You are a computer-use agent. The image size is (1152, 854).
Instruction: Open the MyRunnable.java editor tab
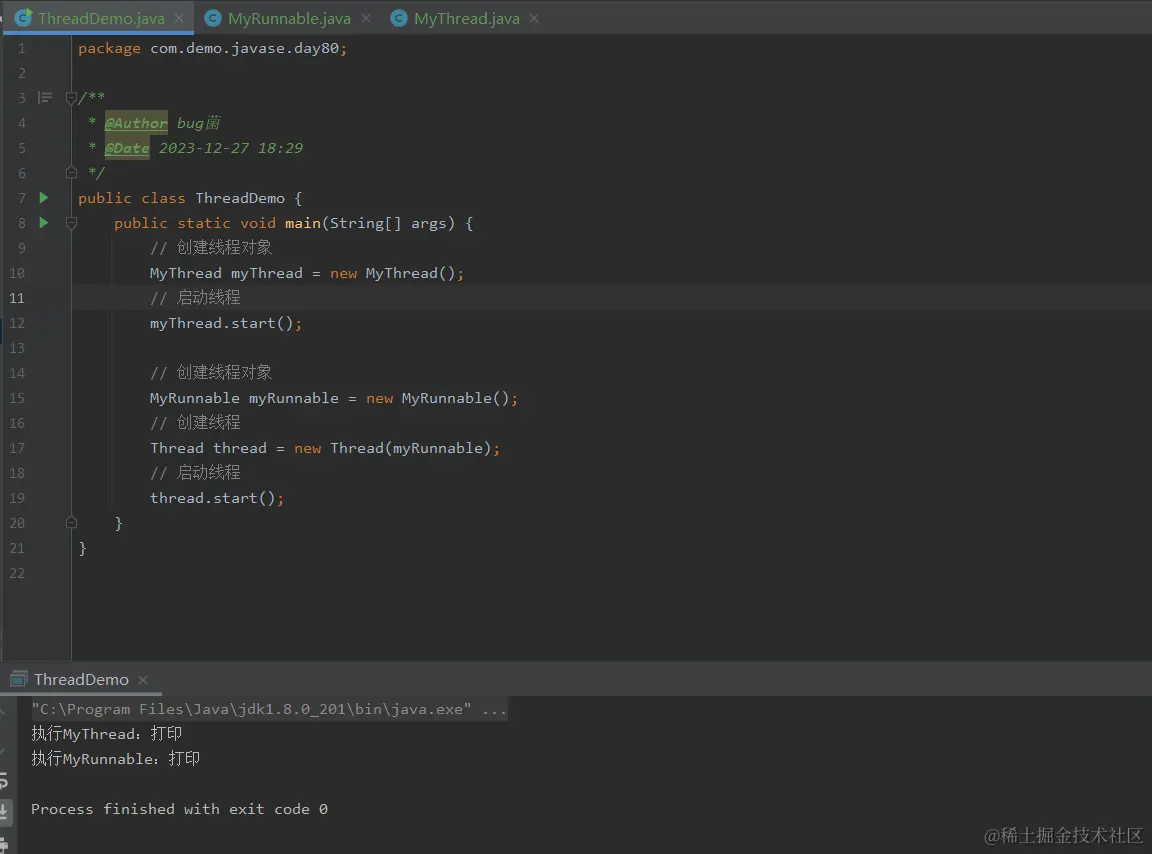289,18
